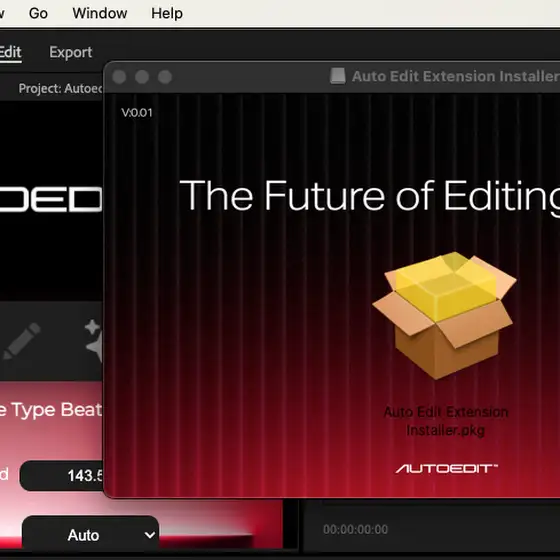
Task: Select the pencil edit tool icon
Action: click(22, 341)
